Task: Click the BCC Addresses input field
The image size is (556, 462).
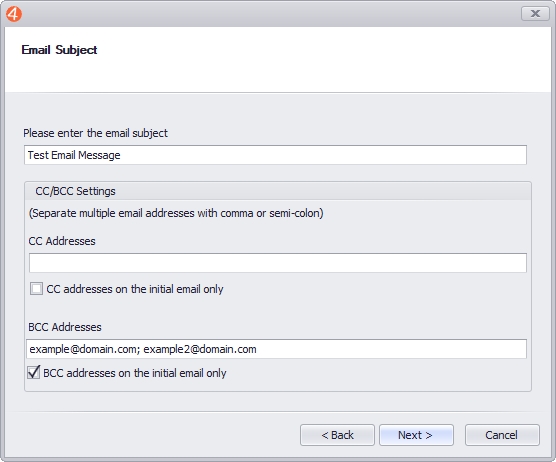Action: (276, 349)
